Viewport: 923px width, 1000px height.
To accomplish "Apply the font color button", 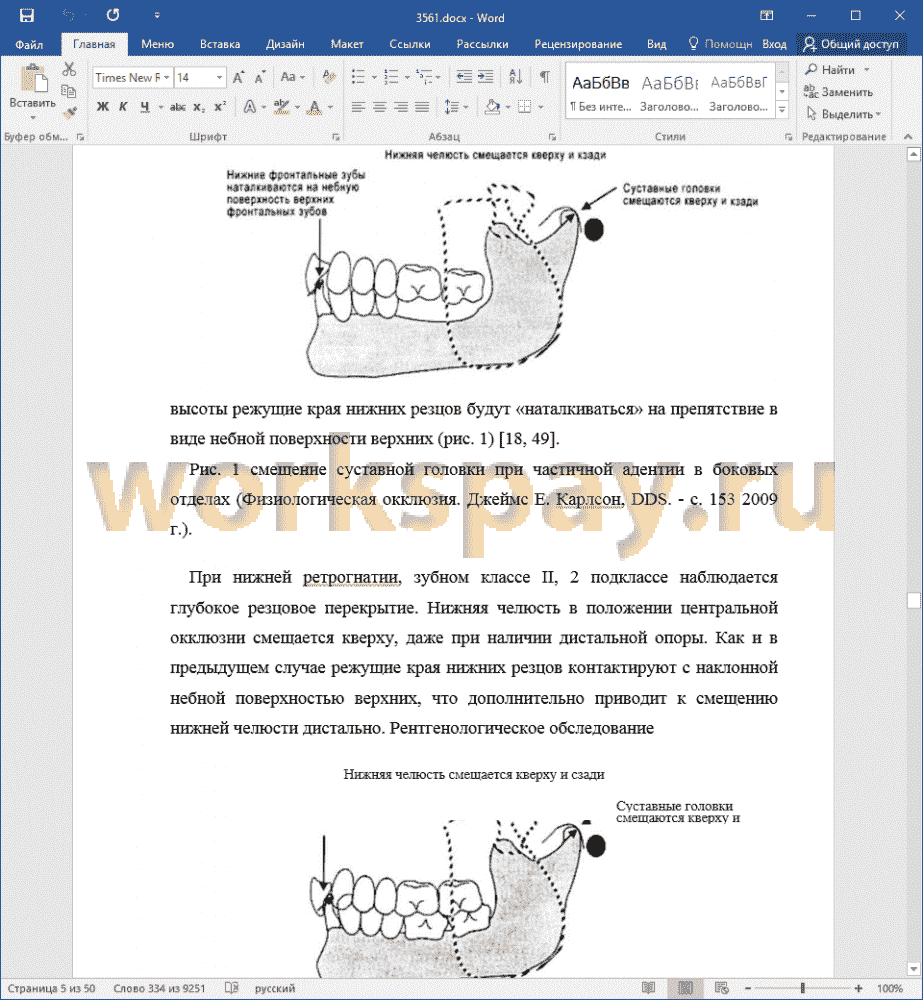I will [x=315, y=107].
